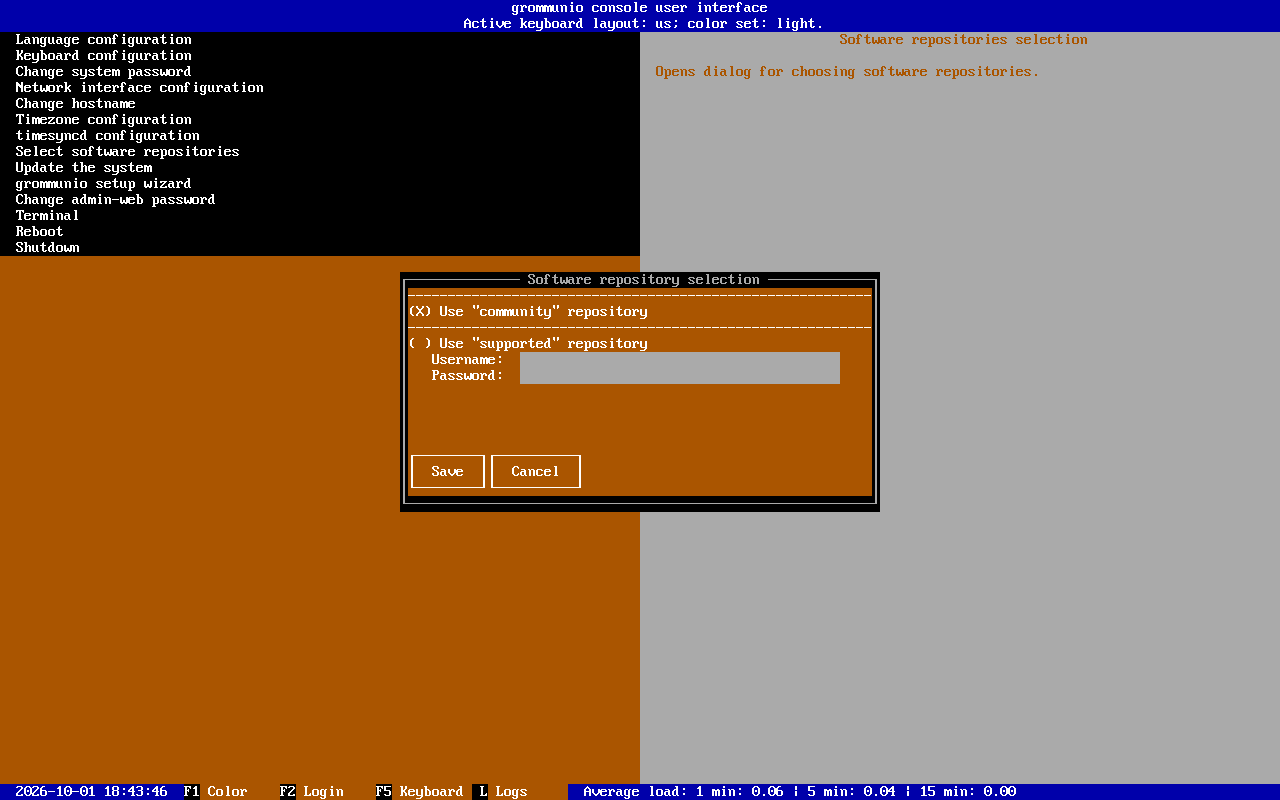Select the "community" repository radio option
Image resolution: width=1280 pixels, height=800 pixels.
pyautogui.click(x=528, y=312)
